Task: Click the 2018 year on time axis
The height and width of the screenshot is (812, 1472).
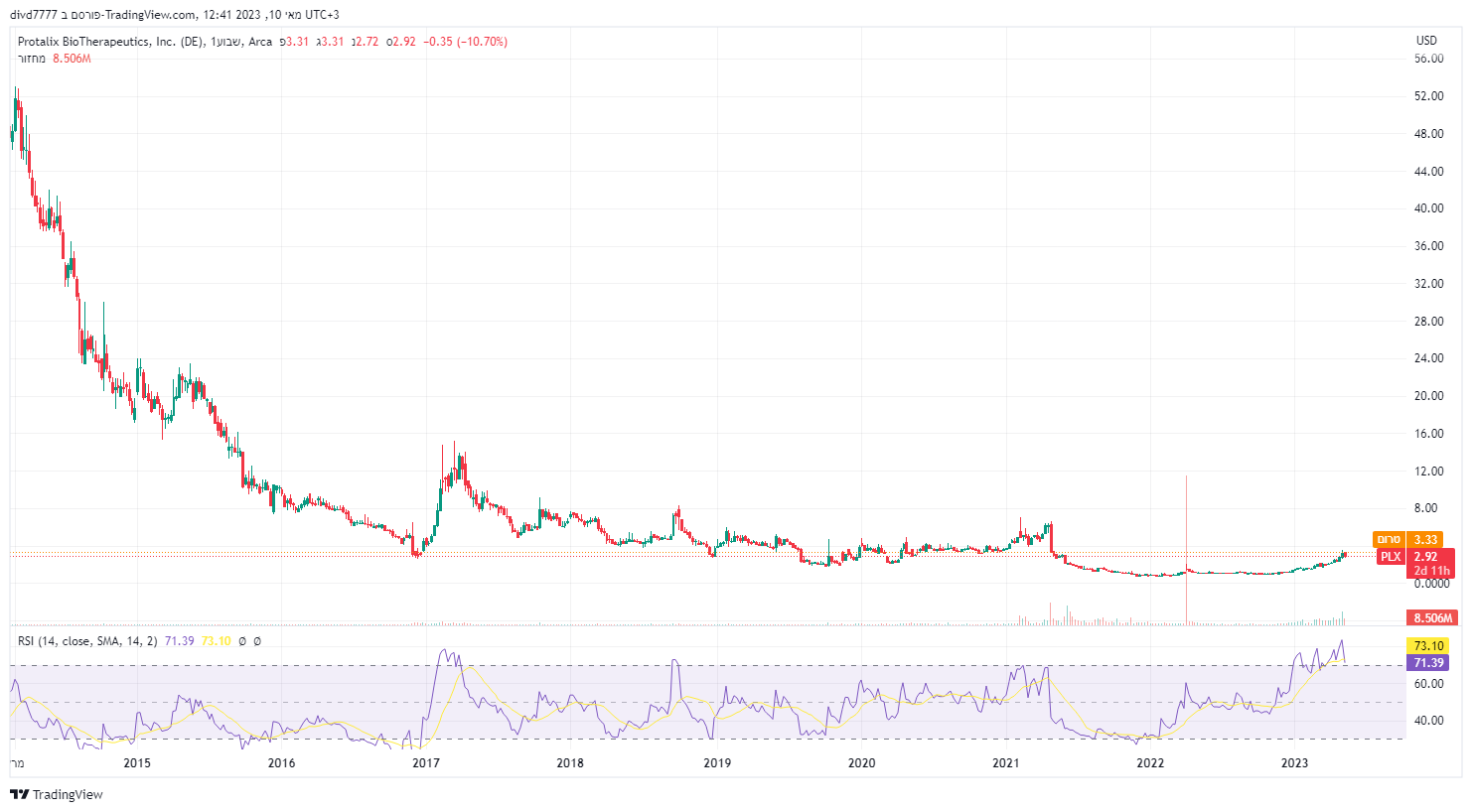Action: (x=570, y=763)
